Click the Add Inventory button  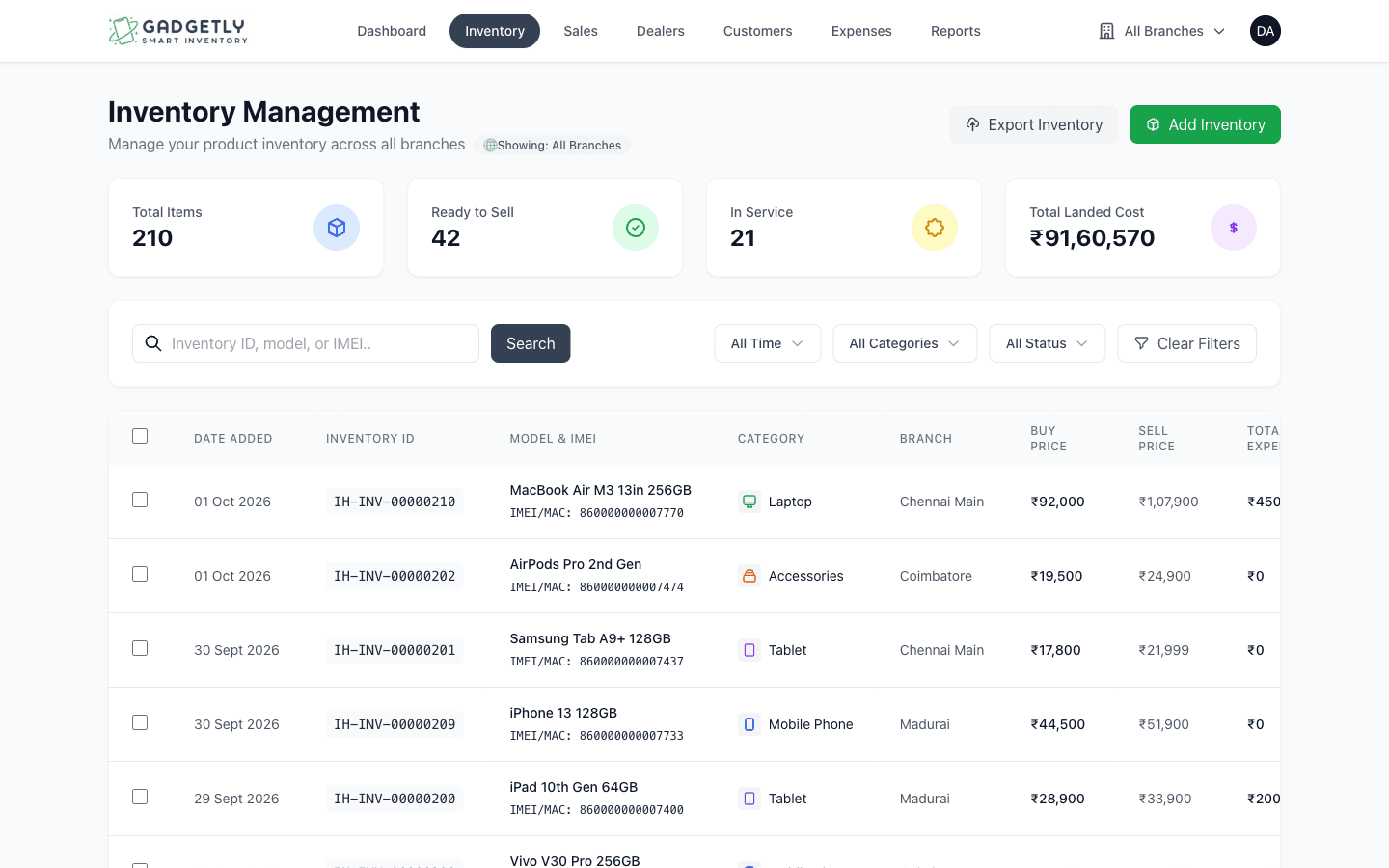(1206, 124)
